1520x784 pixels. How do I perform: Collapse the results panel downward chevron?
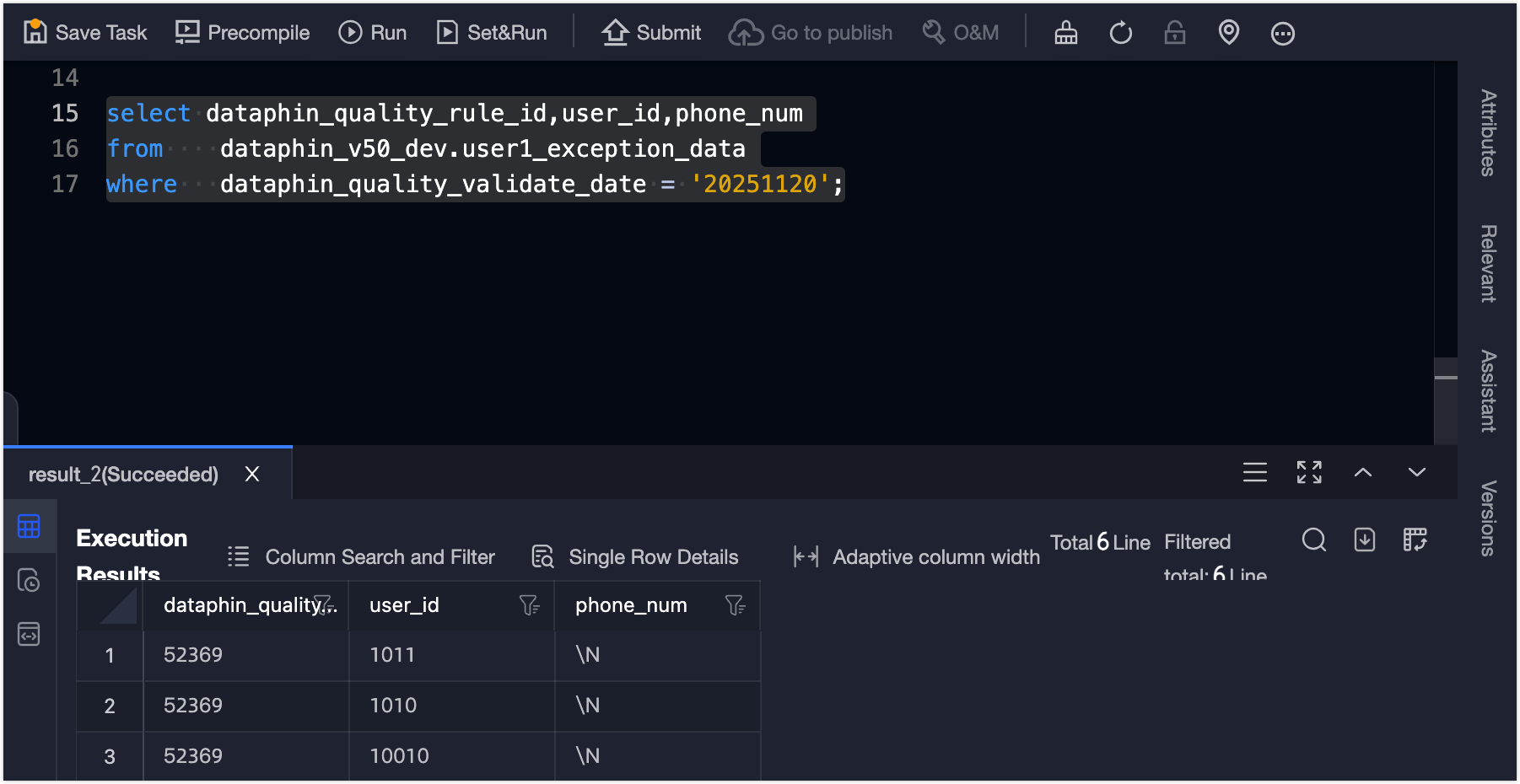(1417, 472)
